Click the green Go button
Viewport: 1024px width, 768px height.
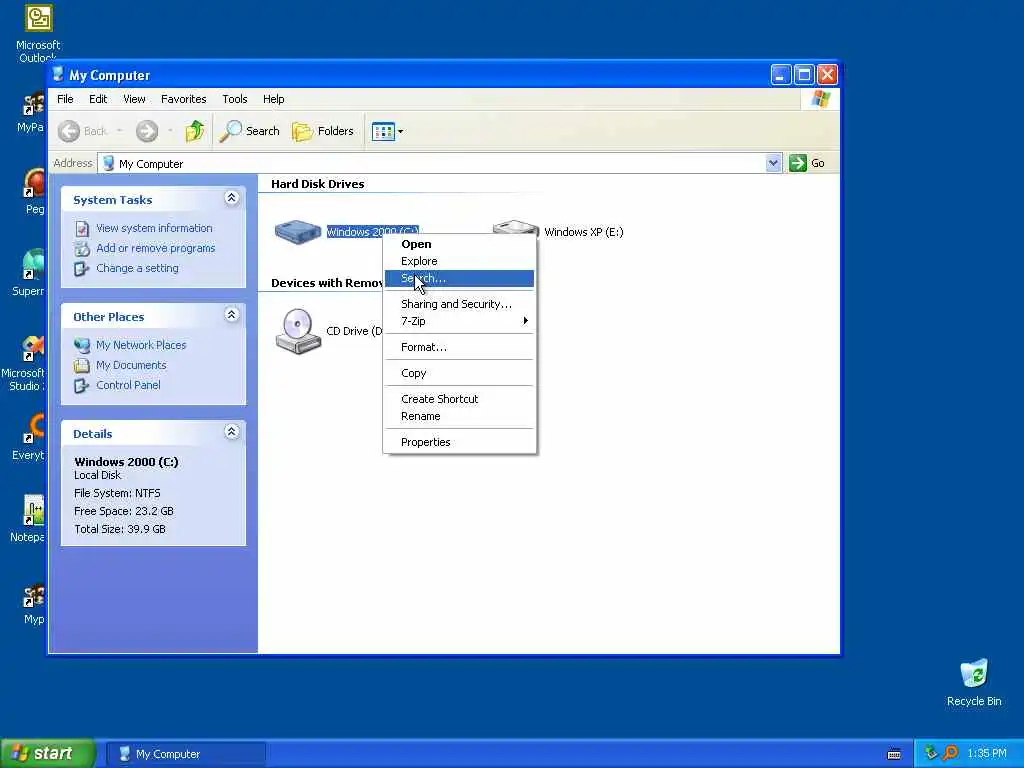(x=807, y=163)
